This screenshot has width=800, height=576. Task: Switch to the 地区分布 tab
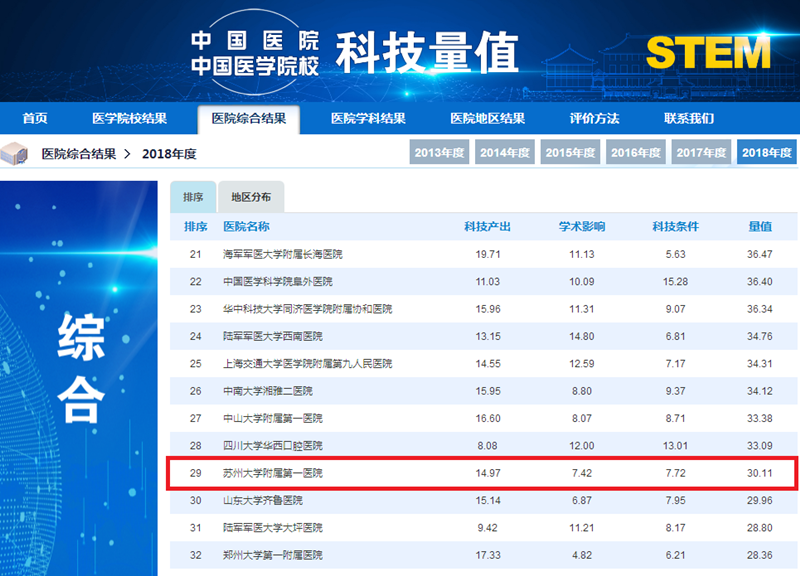(x=251, y=197)
